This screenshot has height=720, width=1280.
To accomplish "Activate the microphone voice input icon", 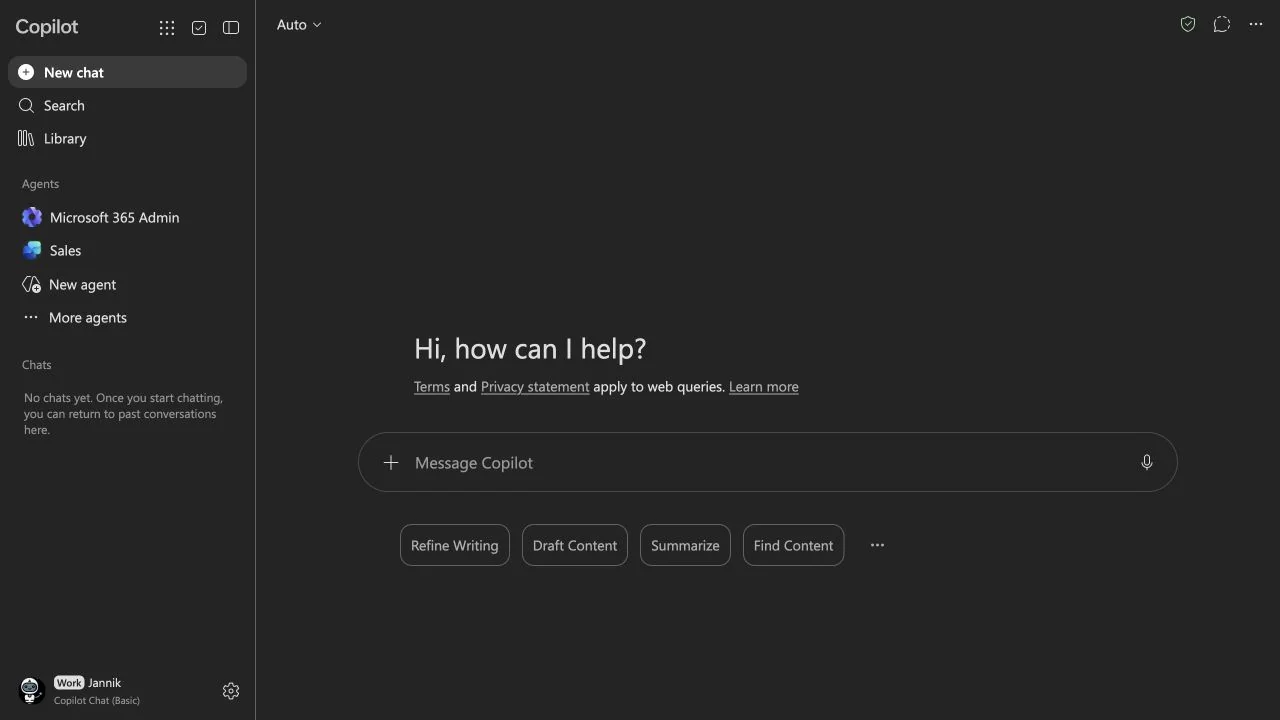I will pyautogui.click(x=1147, y=462).
